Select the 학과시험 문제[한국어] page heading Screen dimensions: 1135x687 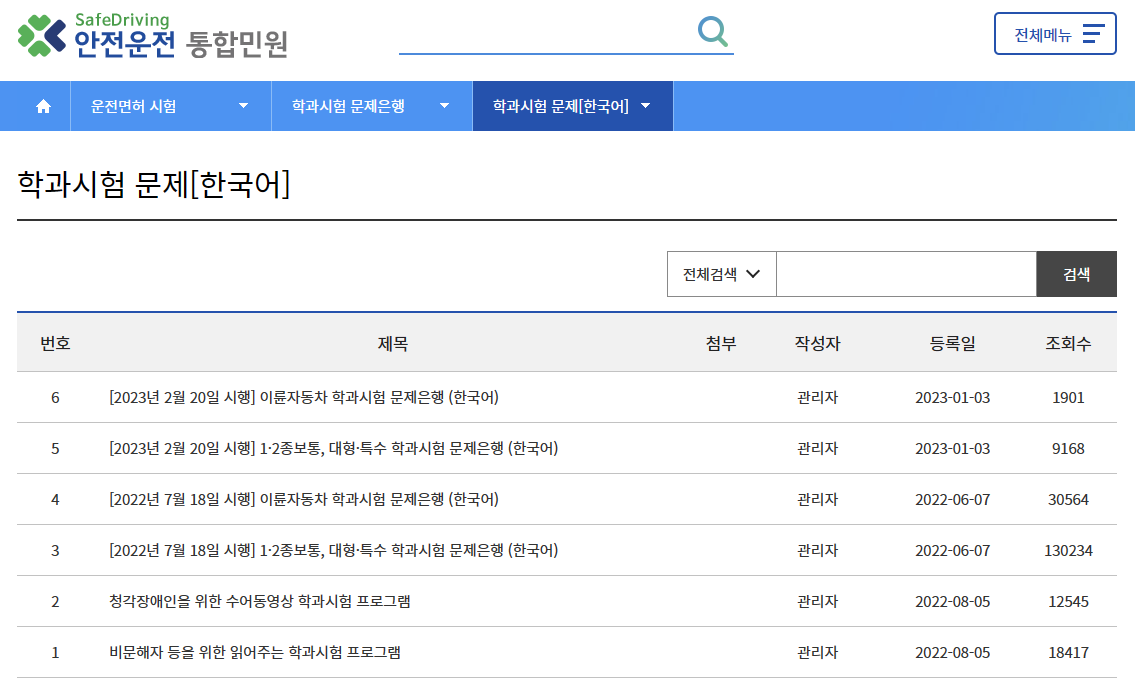(153, 184)
